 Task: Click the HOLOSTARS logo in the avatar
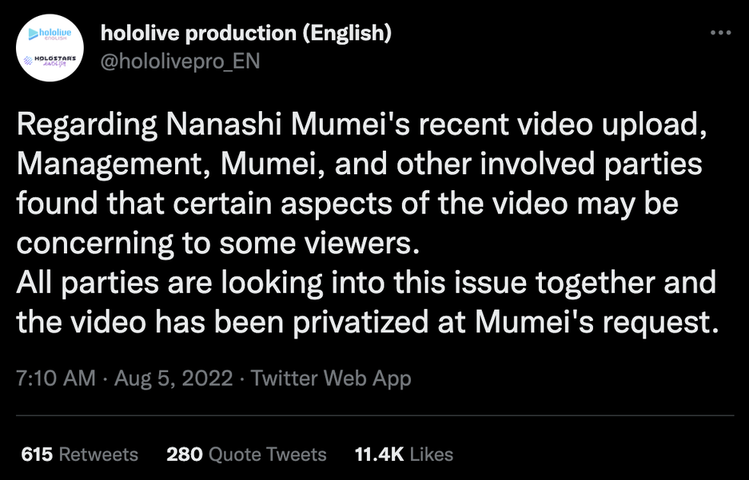click(x=50, y=60)
